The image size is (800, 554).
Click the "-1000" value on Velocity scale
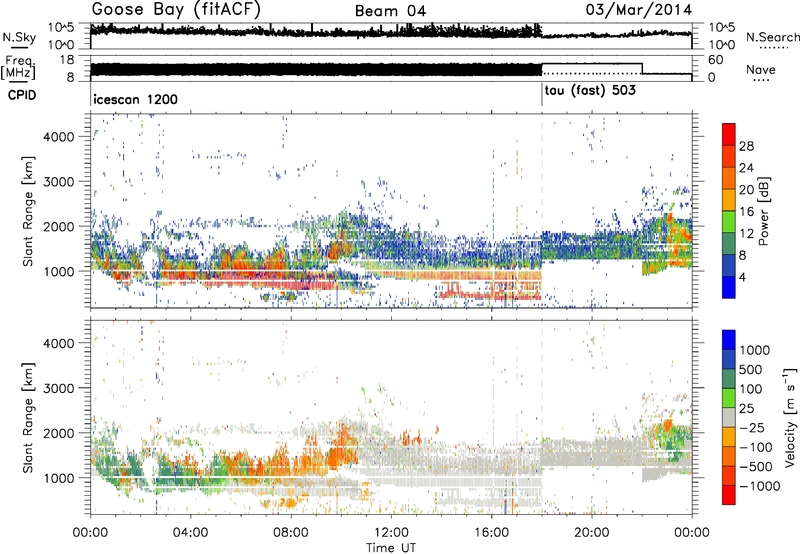point(759,486)
